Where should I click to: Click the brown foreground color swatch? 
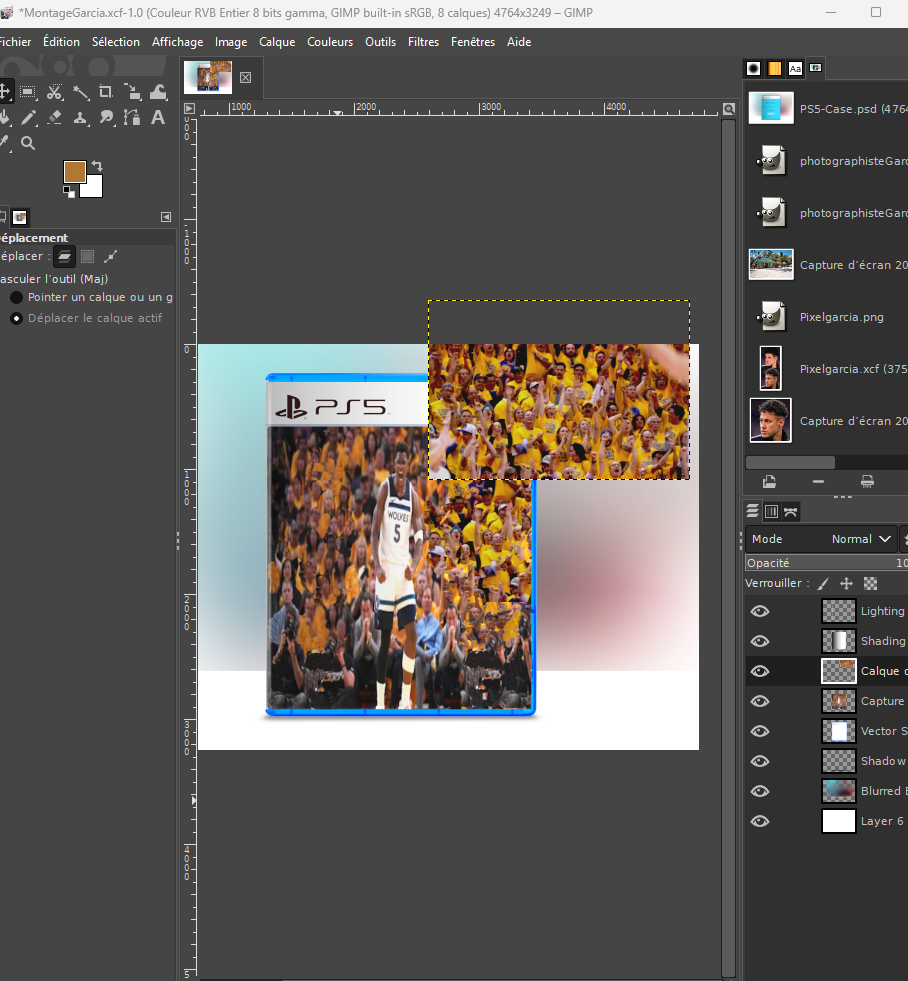pyautogui.click(x=74, y=171)
